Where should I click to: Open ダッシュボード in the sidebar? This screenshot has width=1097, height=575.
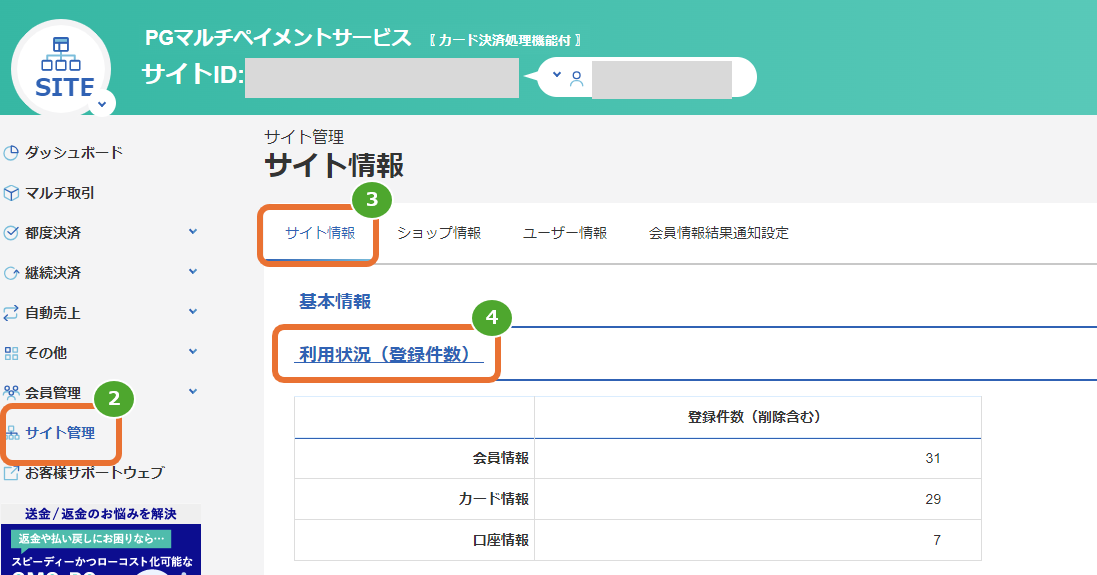(x=73, y=152)
